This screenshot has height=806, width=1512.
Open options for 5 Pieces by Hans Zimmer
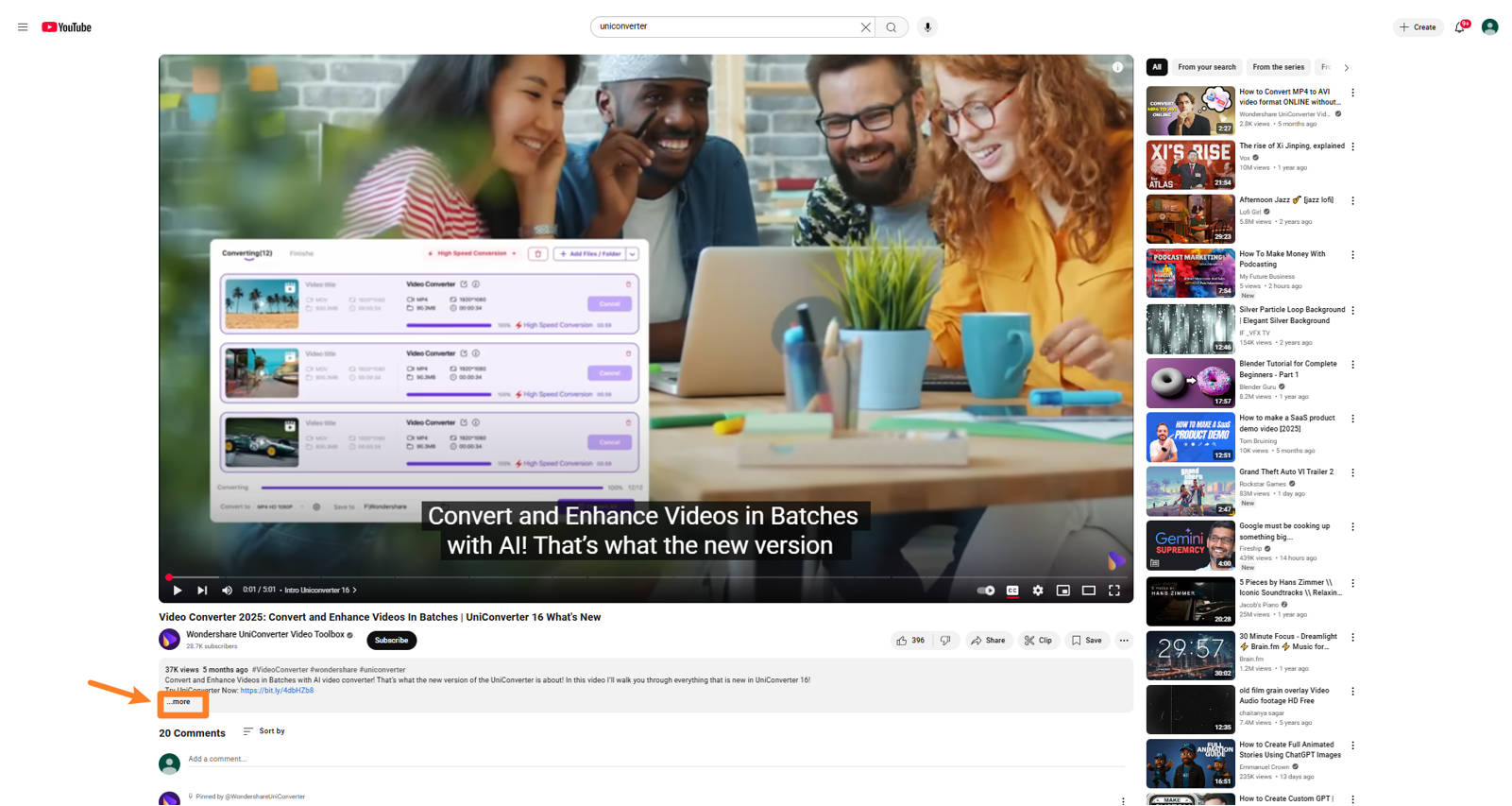(1352, 583)
